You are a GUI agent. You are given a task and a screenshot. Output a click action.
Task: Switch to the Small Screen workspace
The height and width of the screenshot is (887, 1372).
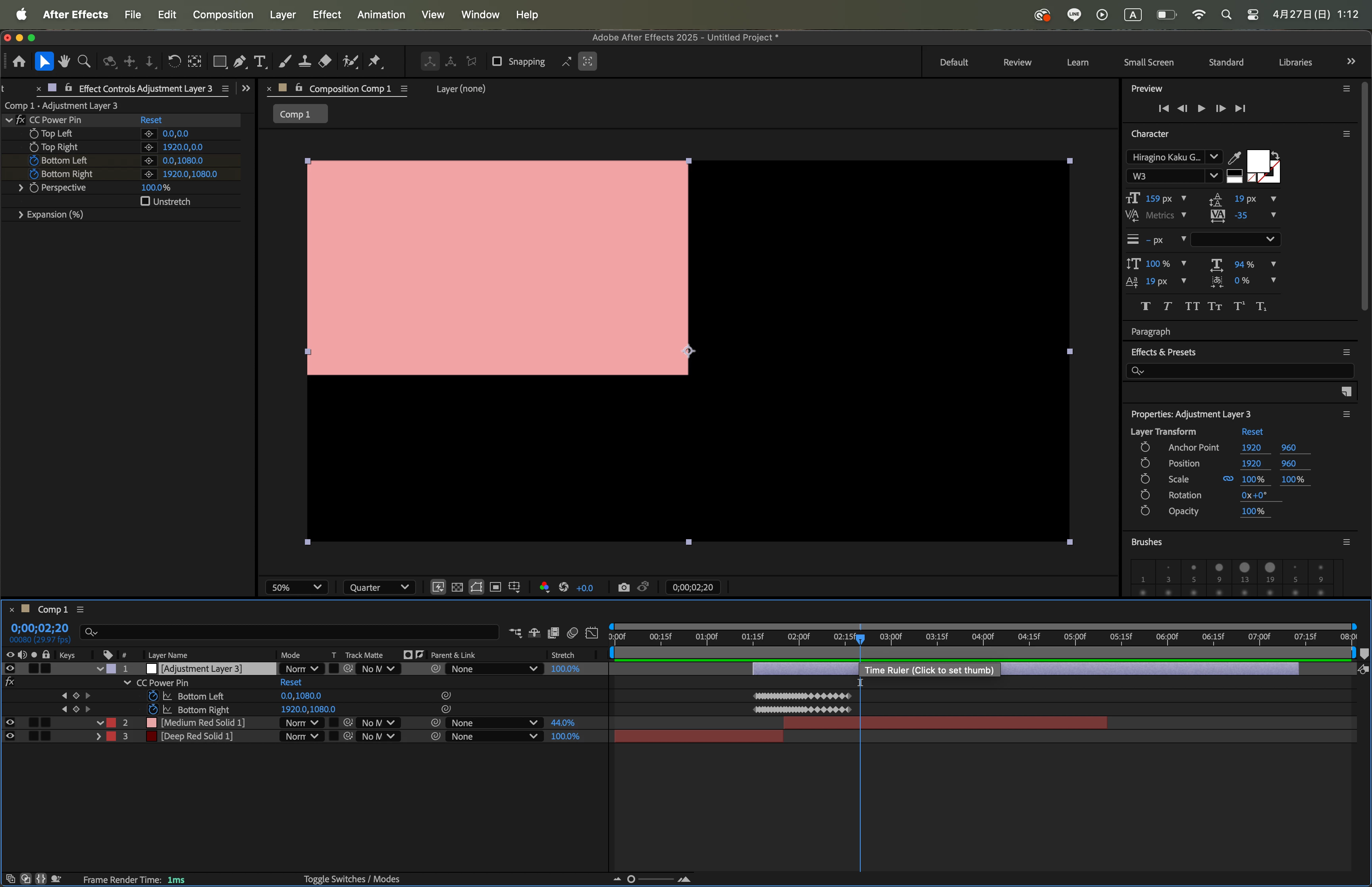click(1148, 62)
